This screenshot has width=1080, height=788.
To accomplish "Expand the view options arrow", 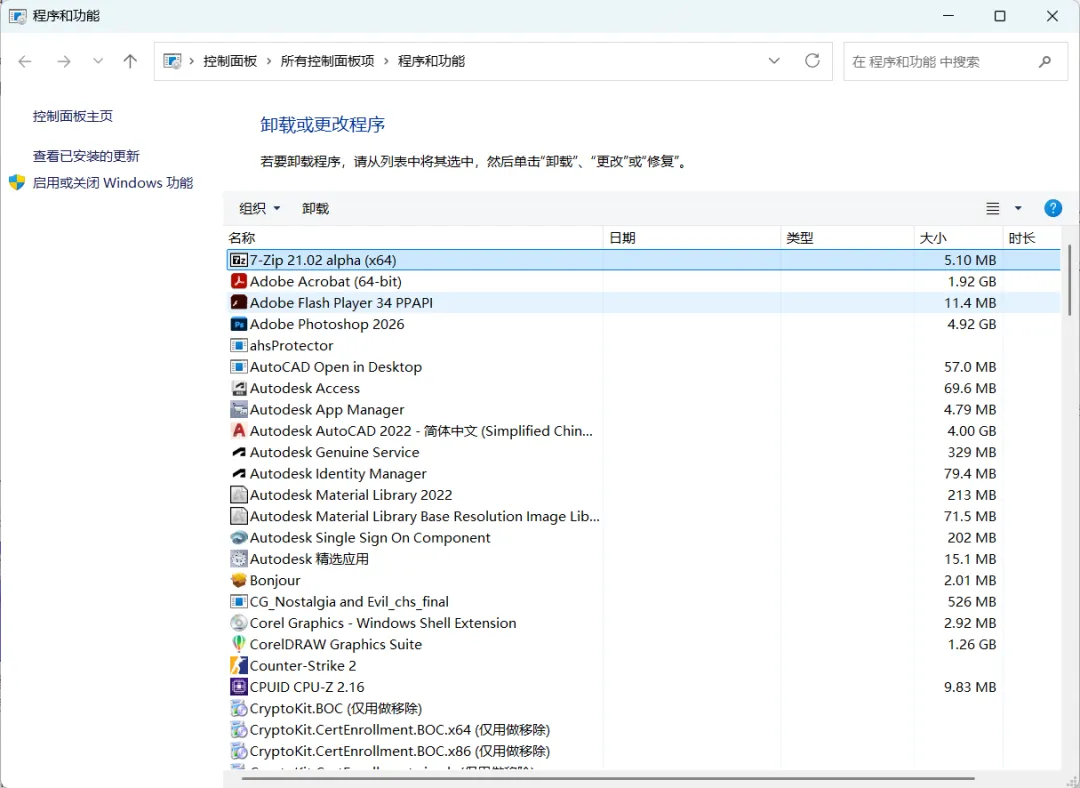I will [1018, 208].
